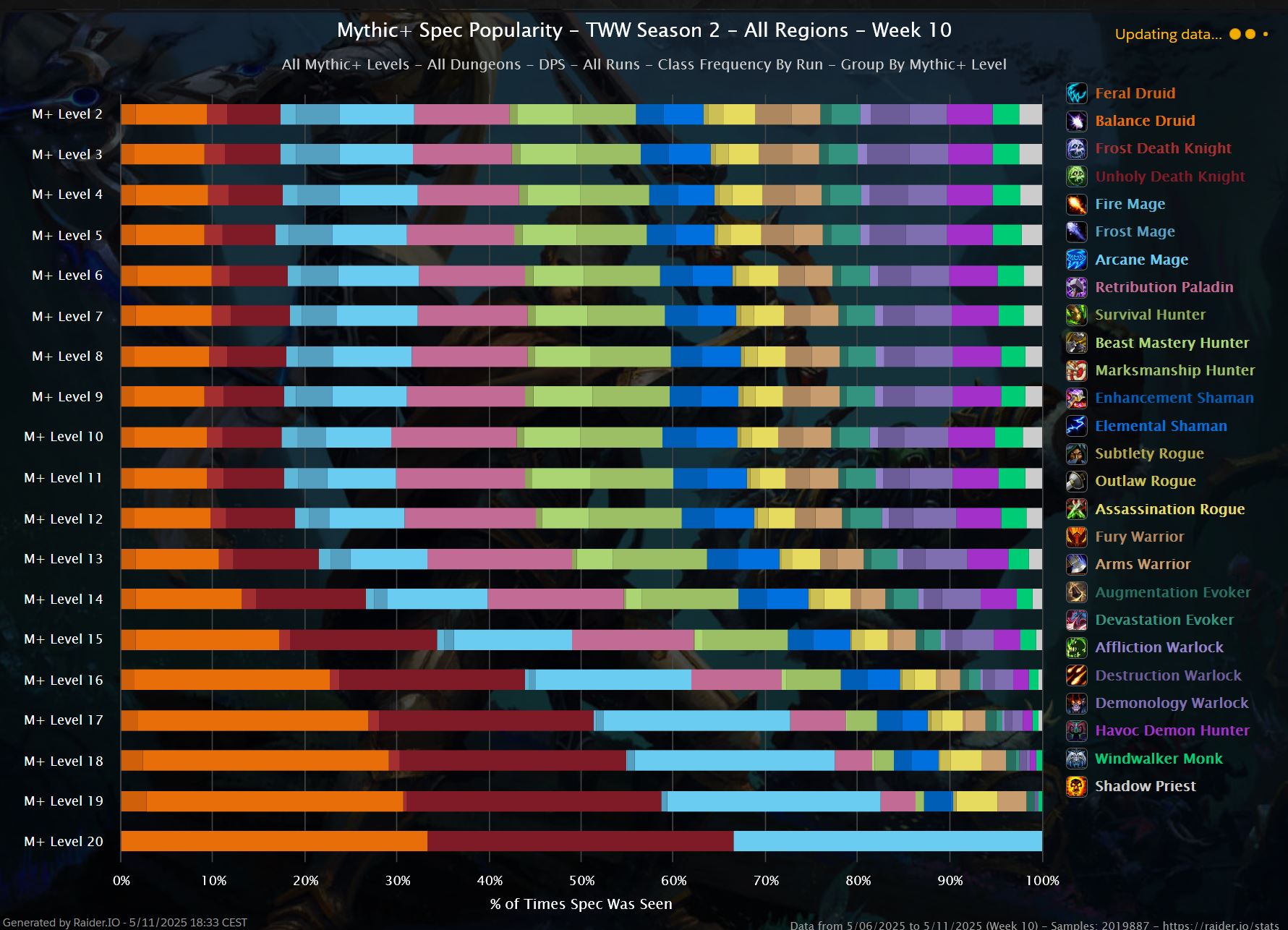Click the Windwalker Monk legend icon
The image size is (1288, 930).
point(1076,759)
